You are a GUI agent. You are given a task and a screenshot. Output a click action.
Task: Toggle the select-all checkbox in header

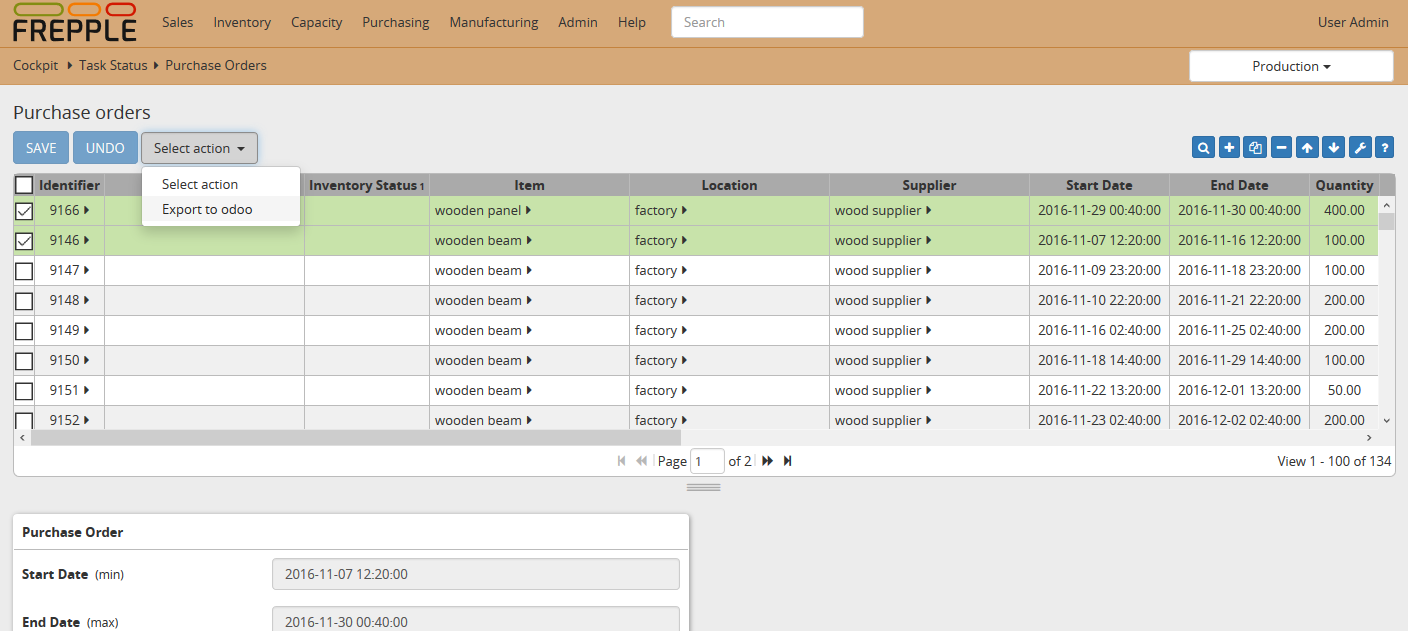(23, 184)
